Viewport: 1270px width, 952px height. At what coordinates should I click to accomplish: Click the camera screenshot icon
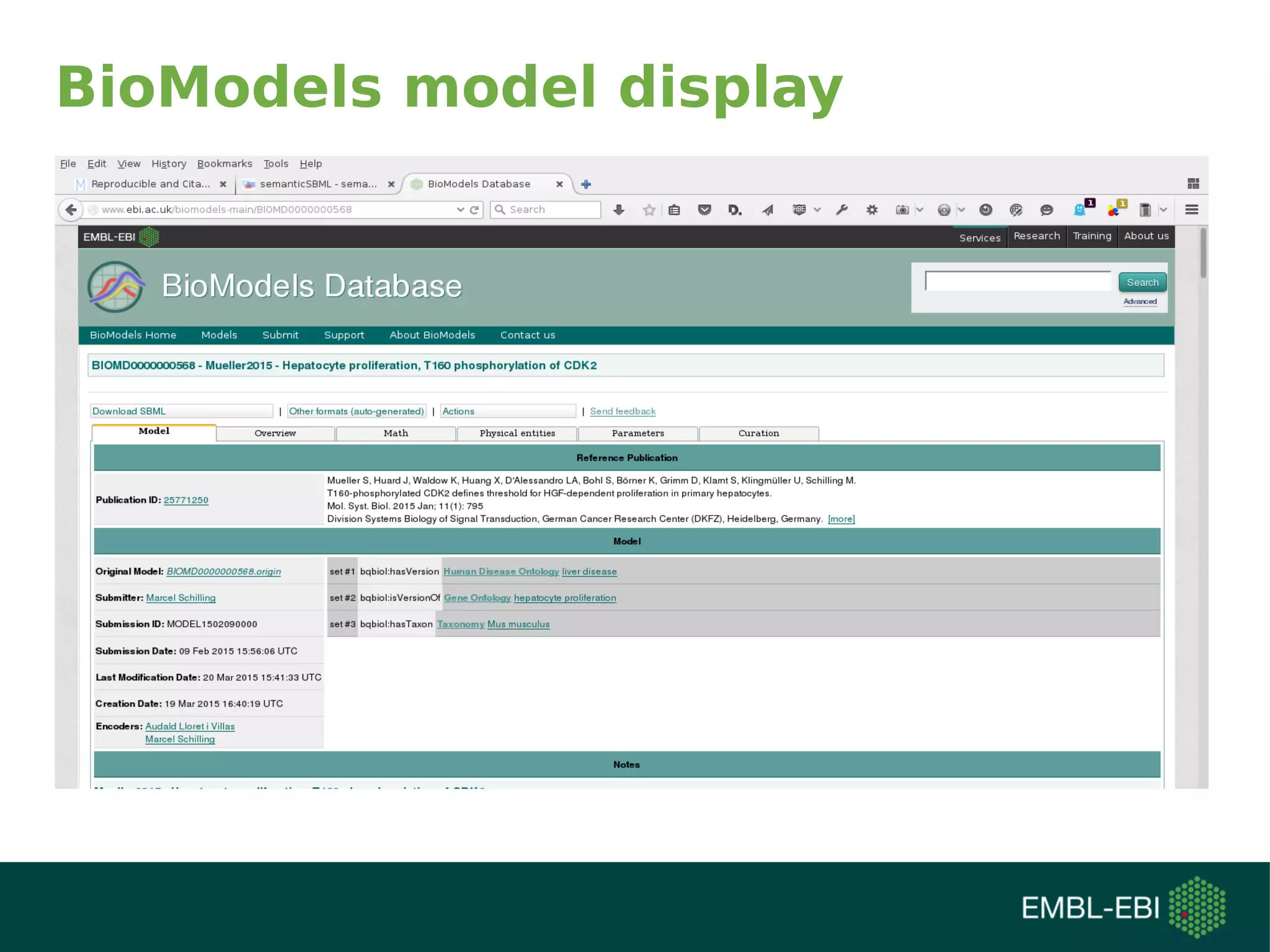[x=903, y=210]
